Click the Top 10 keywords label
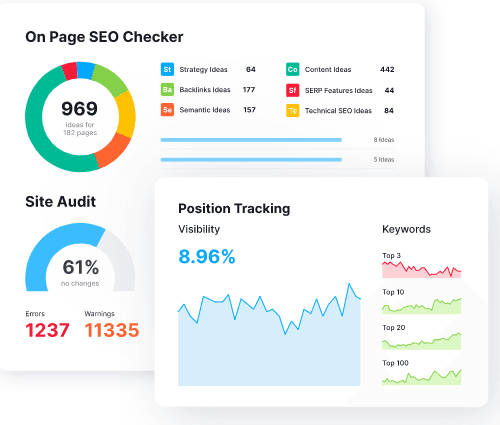Screen dimensions: 500x425 pyautogui.click(x=393, y=292)
